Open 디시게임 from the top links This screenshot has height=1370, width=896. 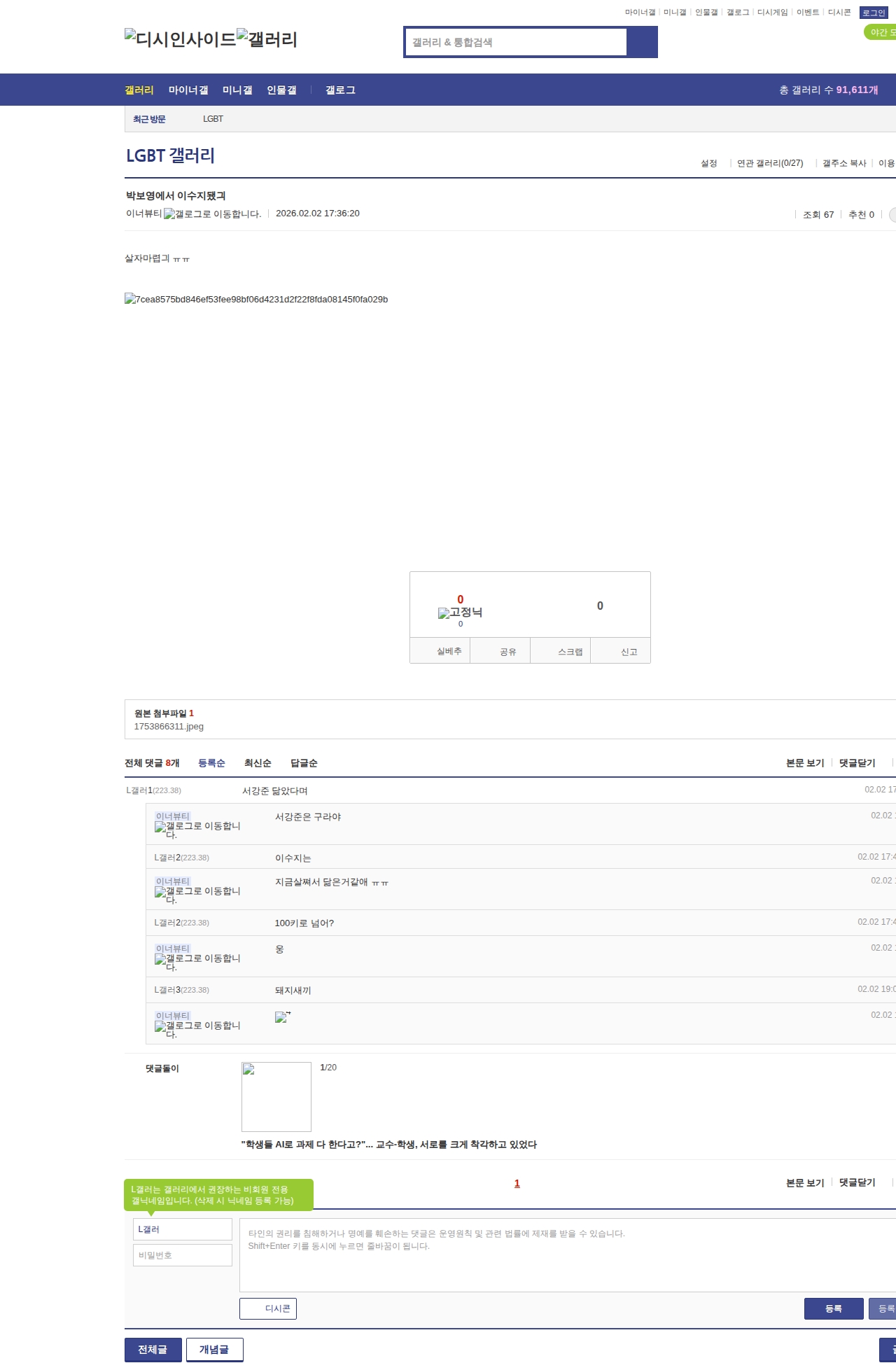772,13
